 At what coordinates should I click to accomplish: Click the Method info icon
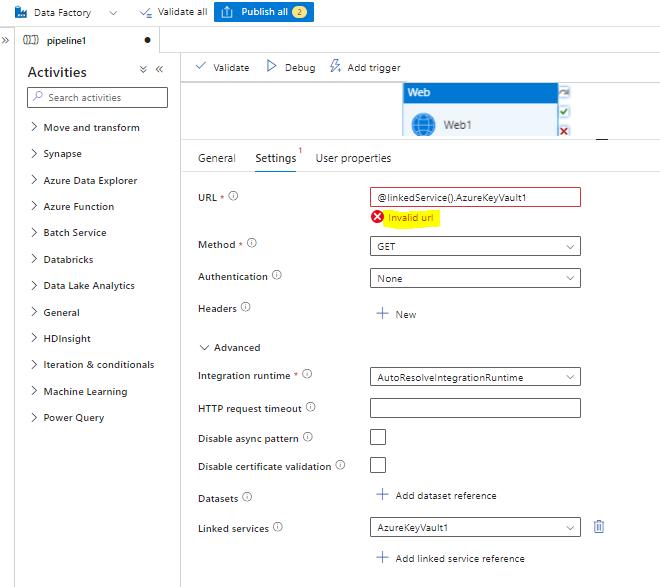(x=252, y=243)
